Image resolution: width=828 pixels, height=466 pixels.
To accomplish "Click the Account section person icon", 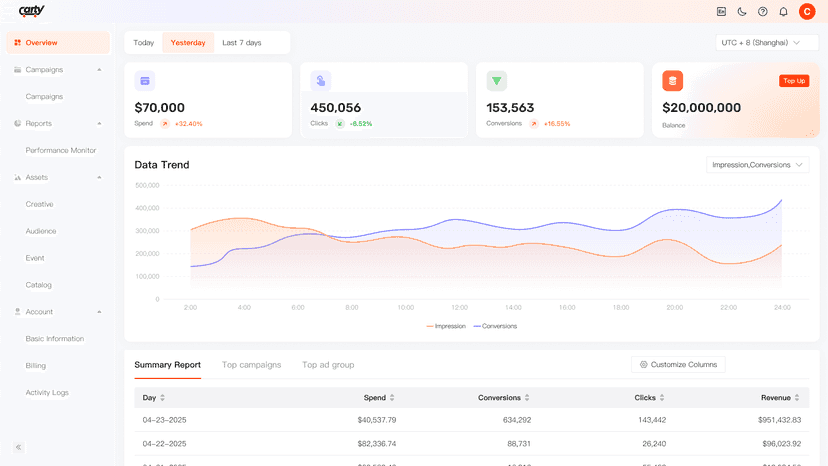I will (17, 312).
